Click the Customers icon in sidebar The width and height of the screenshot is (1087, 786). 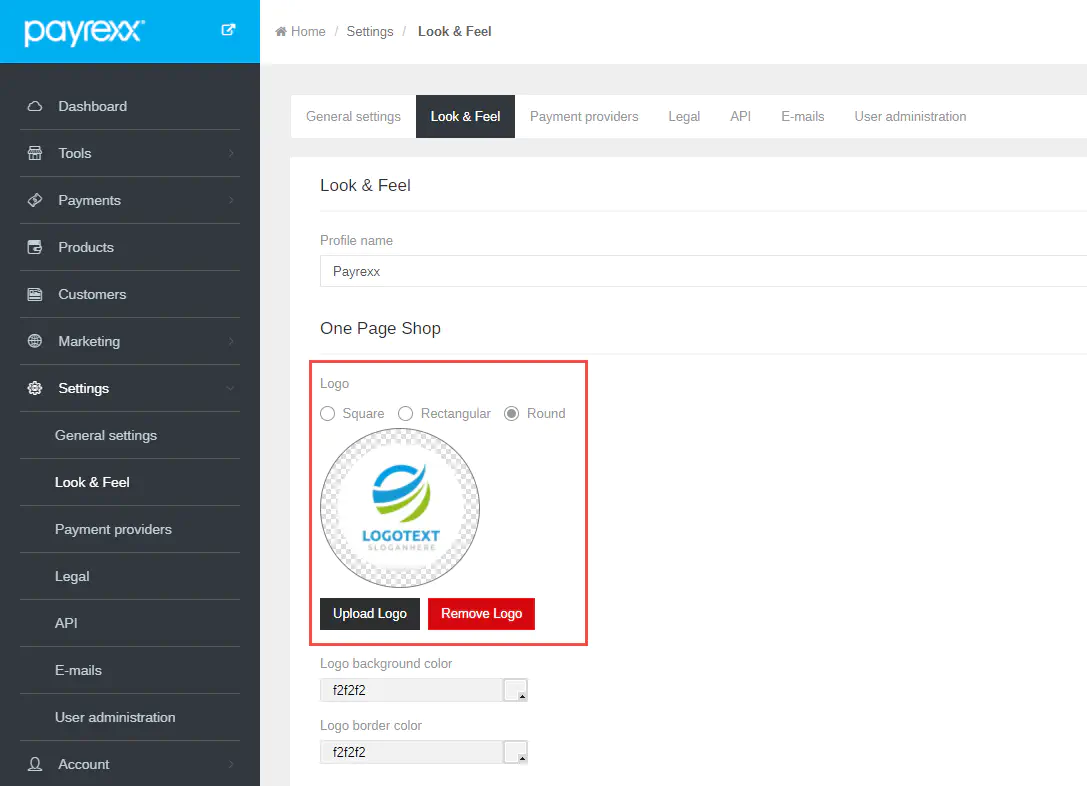point(35,294)
